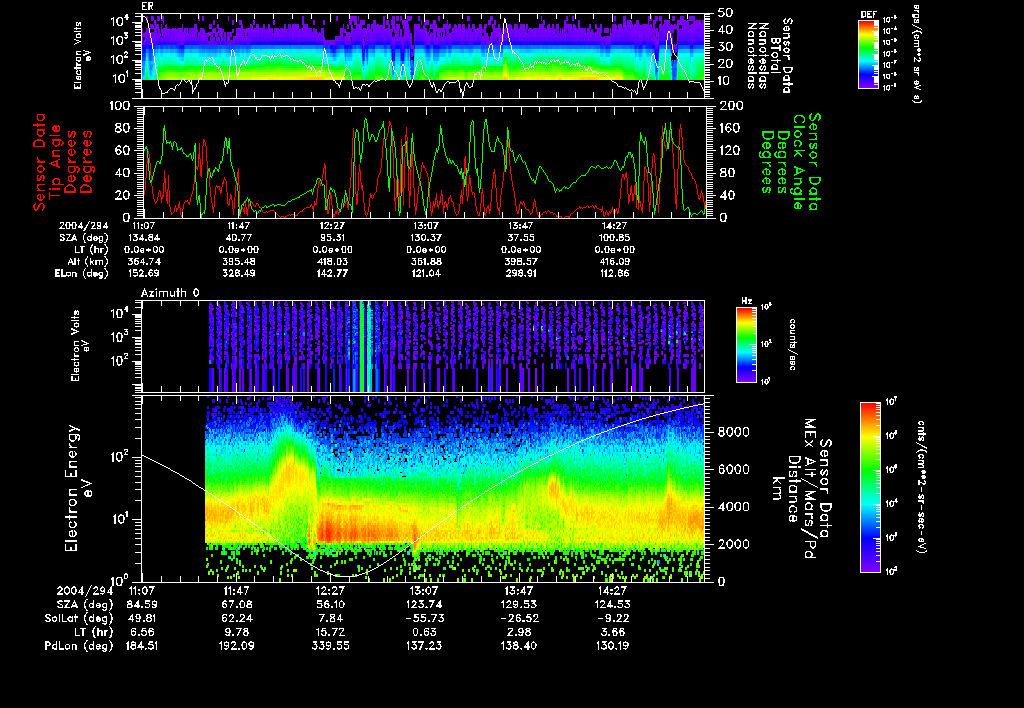Image resolution: width=1024 pixels, height=708 pixels.
Task: Select altitude value 361.88
Action: [426, 262]
